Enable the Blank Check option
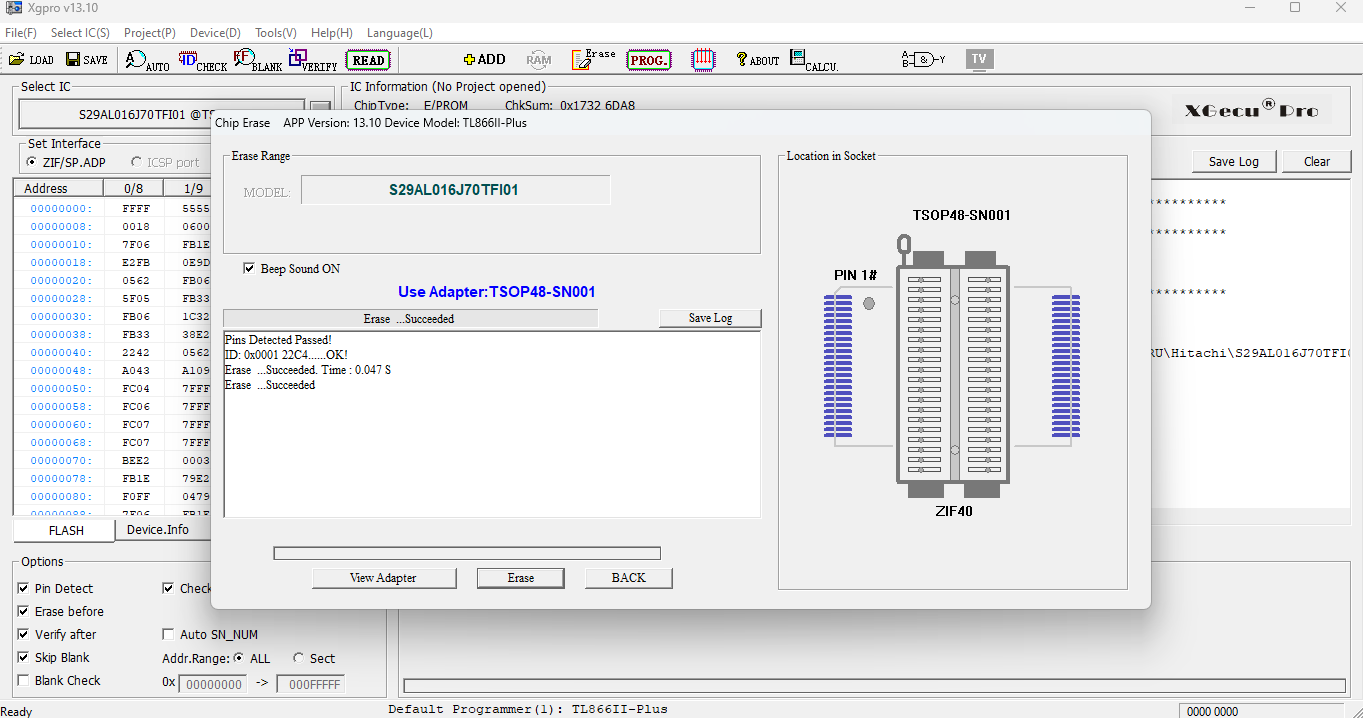 coord(24,681)
